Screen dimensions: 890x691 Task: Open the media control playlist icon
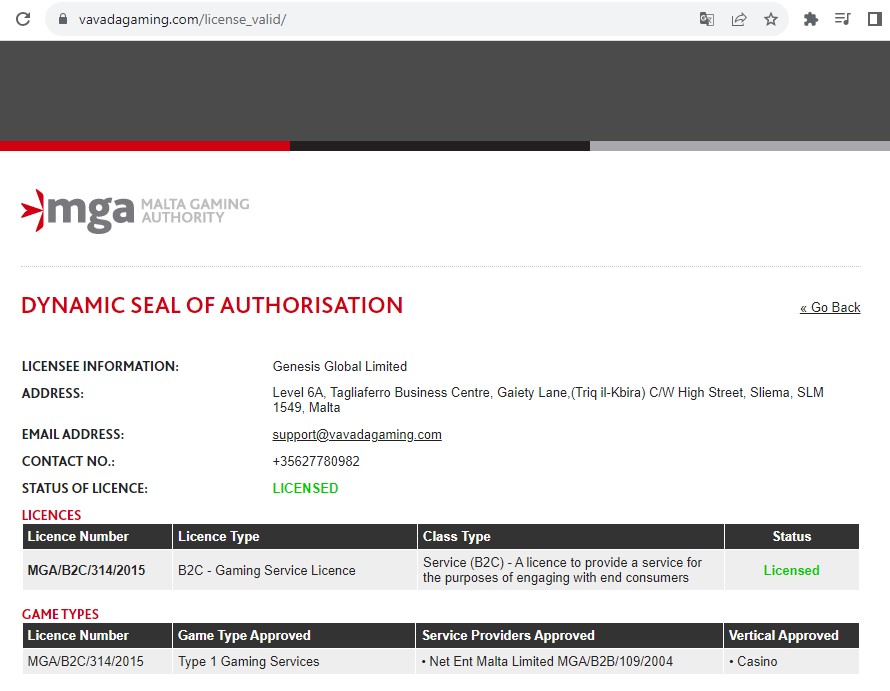(x=842, y=19)
